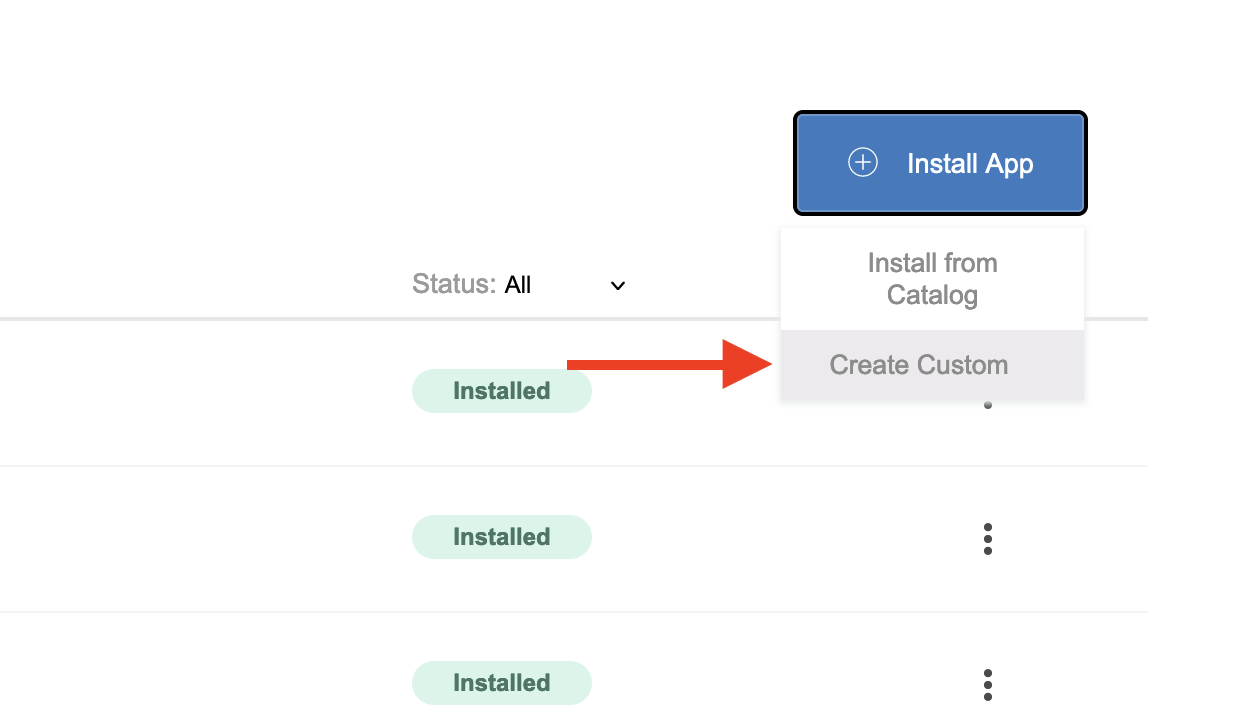The image size is (1260, 728).
Task: Click the Status: All label text
Action: point(471,284)
